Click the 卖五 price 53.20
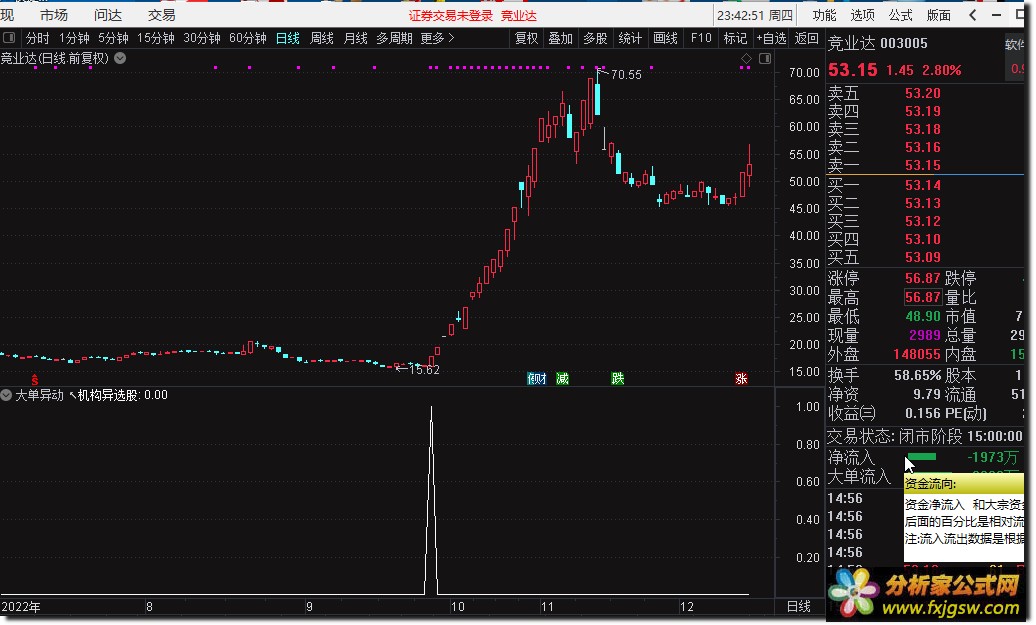Image resolution: width=1036 pixels, height=625 pixels. (922, 93)
